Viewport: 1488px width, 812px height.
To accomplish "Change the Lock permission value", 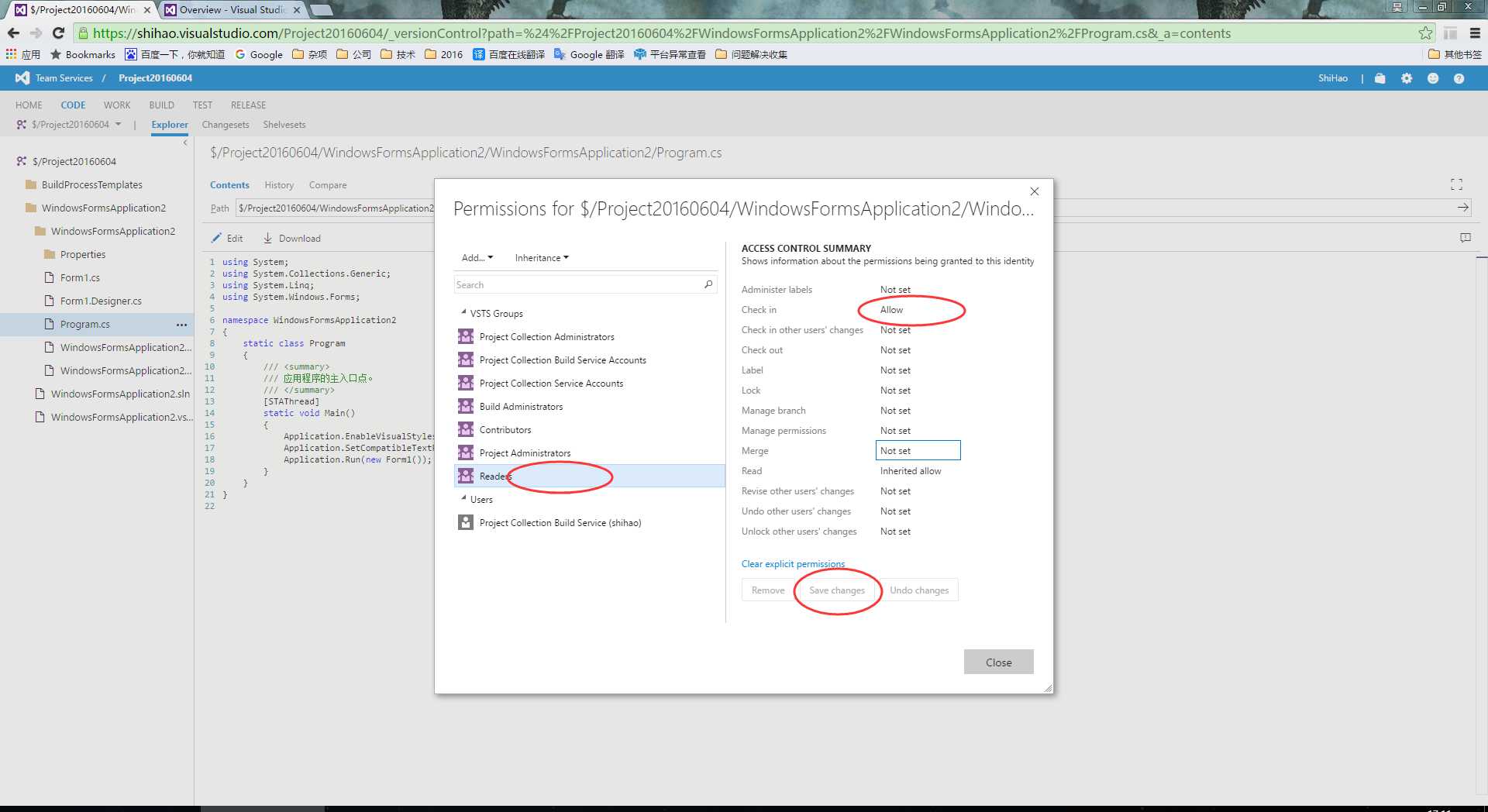I will coord(918,390).
